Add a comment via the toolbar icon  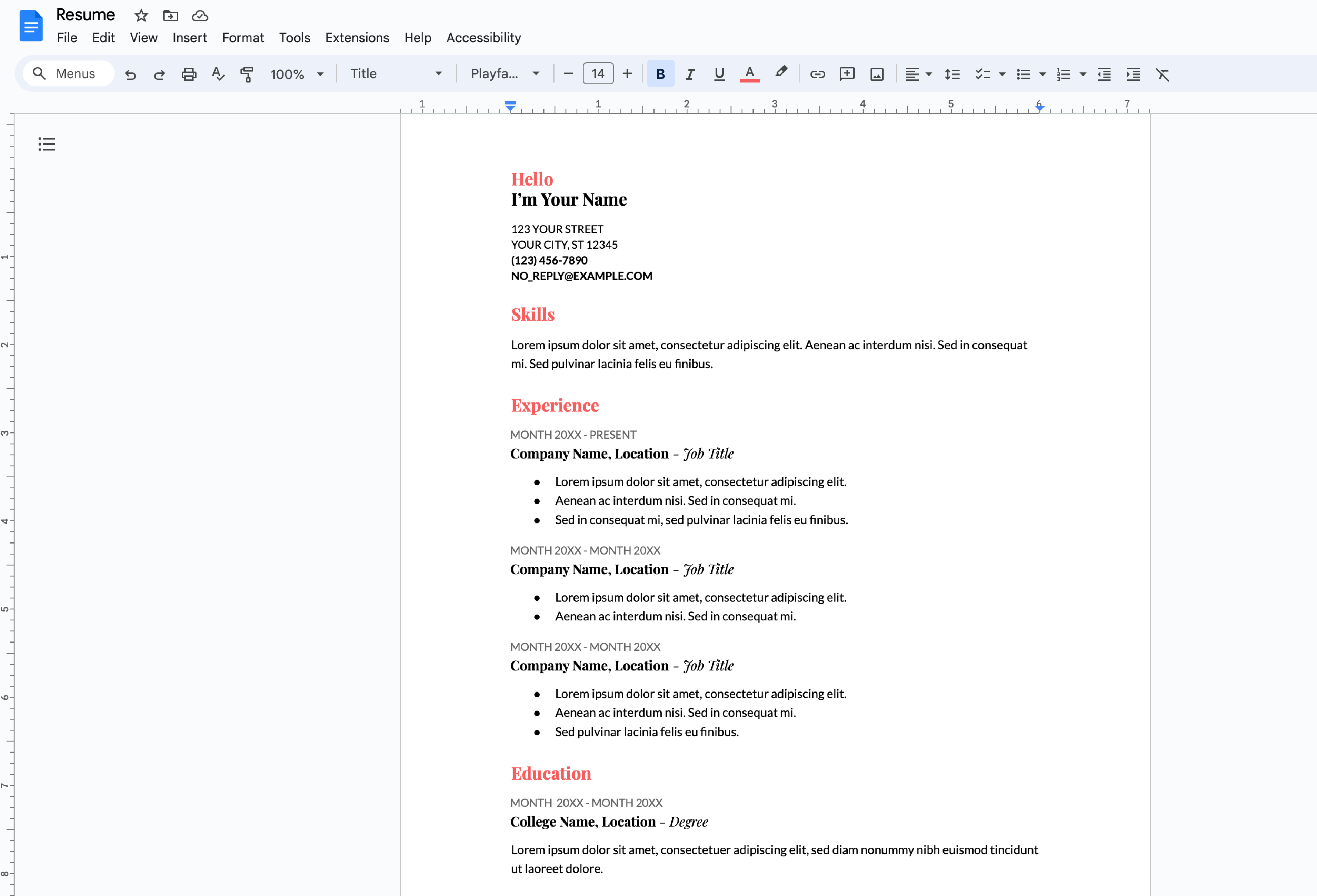point(847,74)
